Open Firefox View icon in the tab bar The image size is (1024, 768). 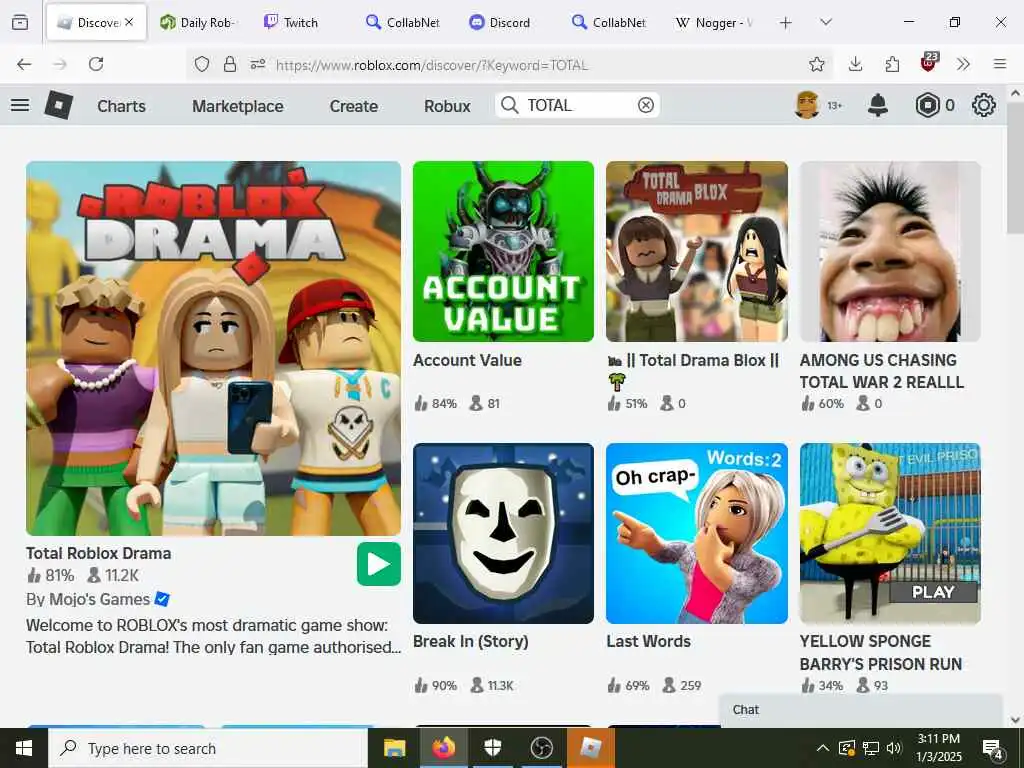20,22
